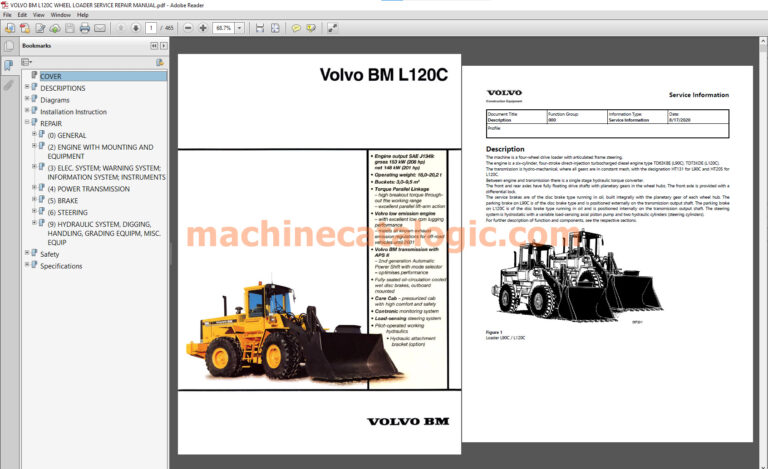
Task: Click the page number input field
Action: click(x=151, y=28)
